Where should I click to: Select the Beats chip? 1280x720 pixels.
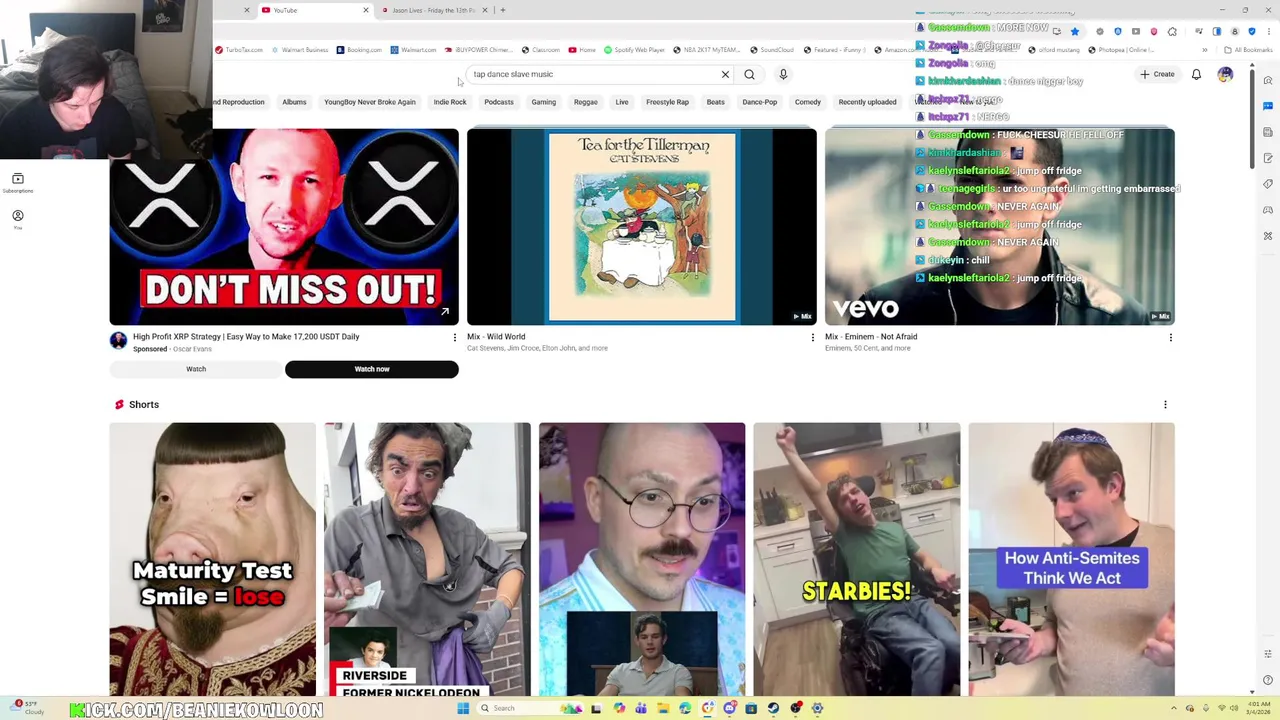coord(716,102)
